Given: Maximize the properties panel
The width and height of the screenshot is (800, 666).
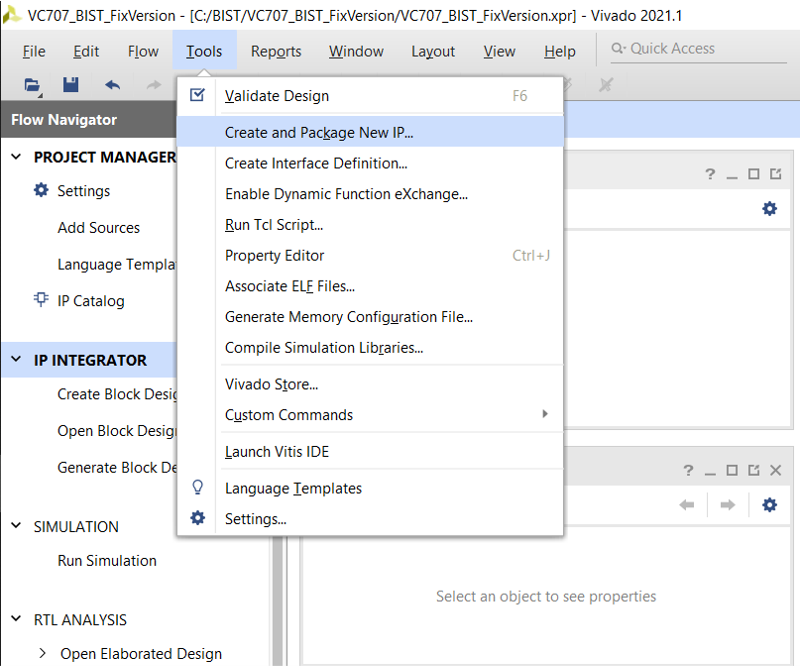Looking at the screenshot, I should point(732,470).
